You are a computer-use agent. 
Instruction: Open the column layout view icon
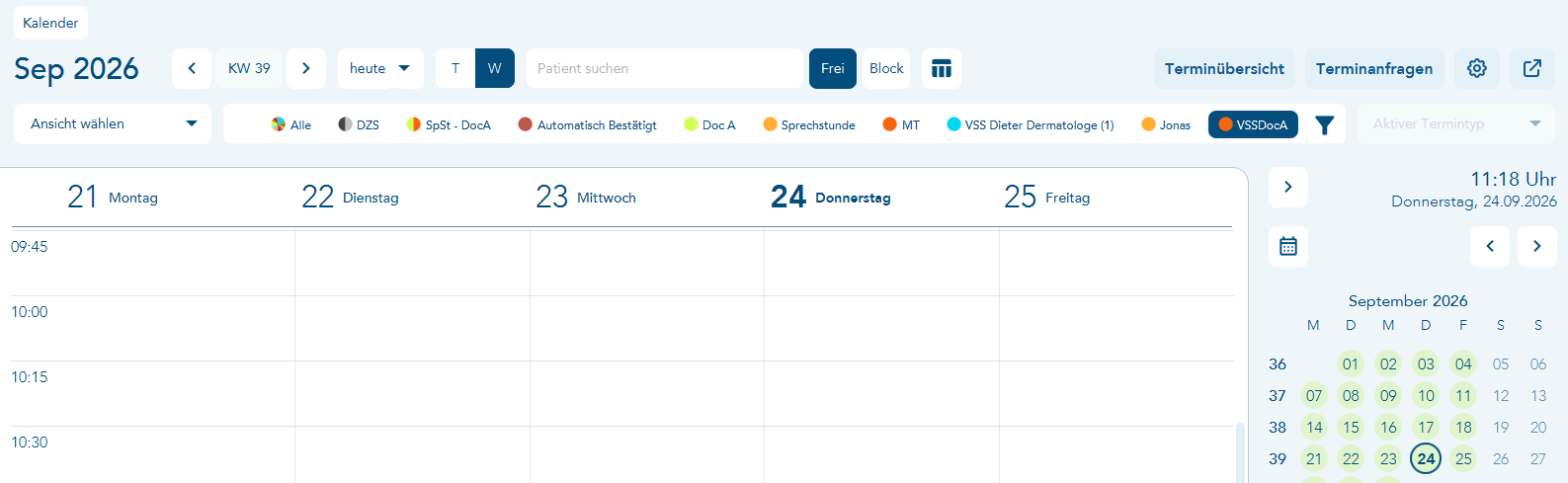pos(942,68)
